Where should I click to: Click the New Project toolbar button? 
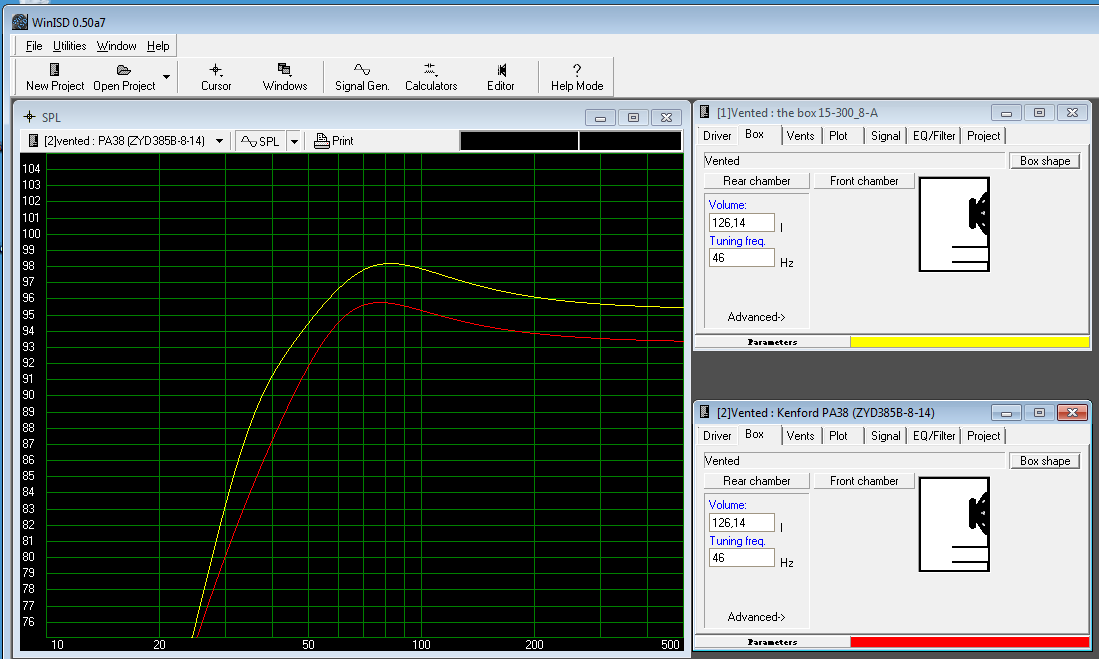(55, 77)
